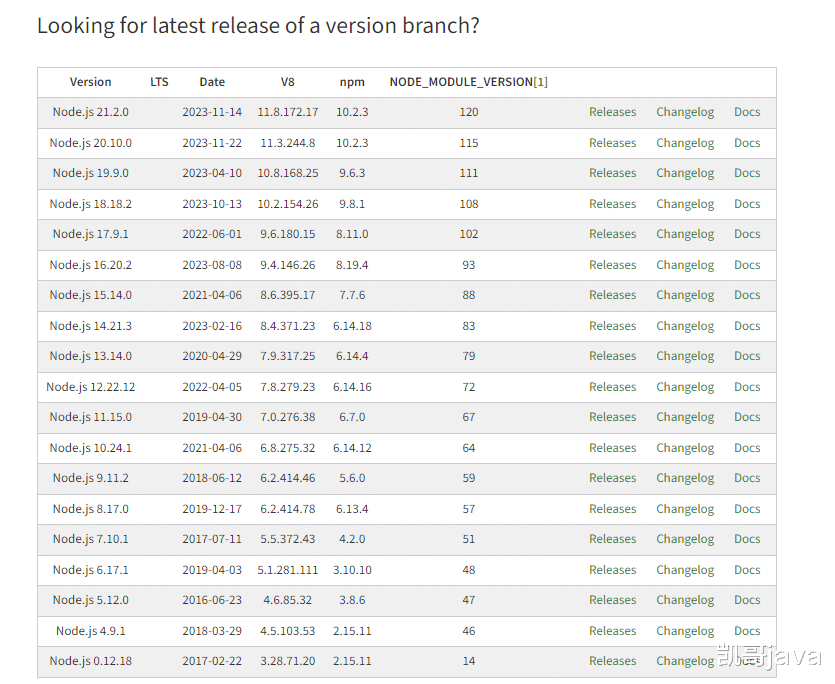Open Changelog for Node.js 5.12.0

(x=685, y=600)
